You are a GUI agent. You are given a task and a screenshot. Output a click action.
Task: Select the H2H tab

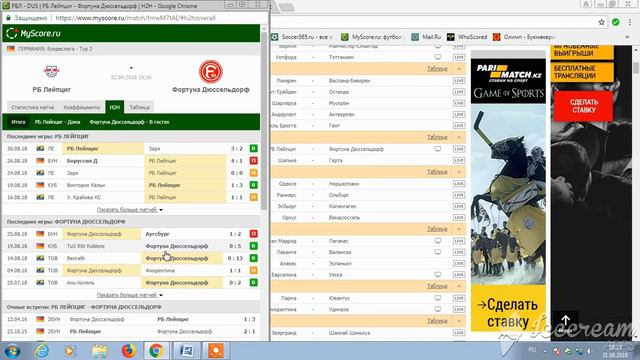115,107
